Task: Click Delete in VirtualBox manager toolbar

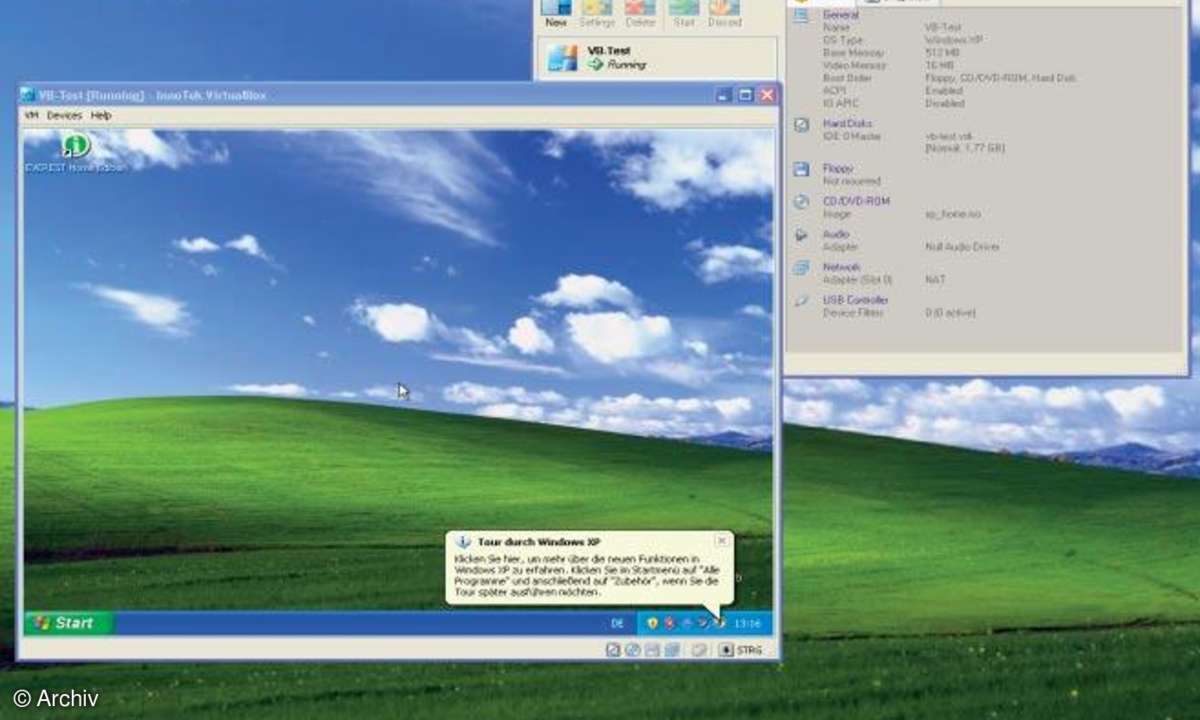Action: 640,14
